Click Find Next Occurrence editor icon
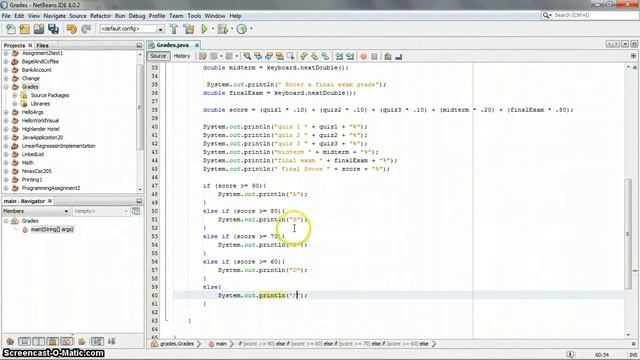 pyautogui.click(x=269, y=56)
